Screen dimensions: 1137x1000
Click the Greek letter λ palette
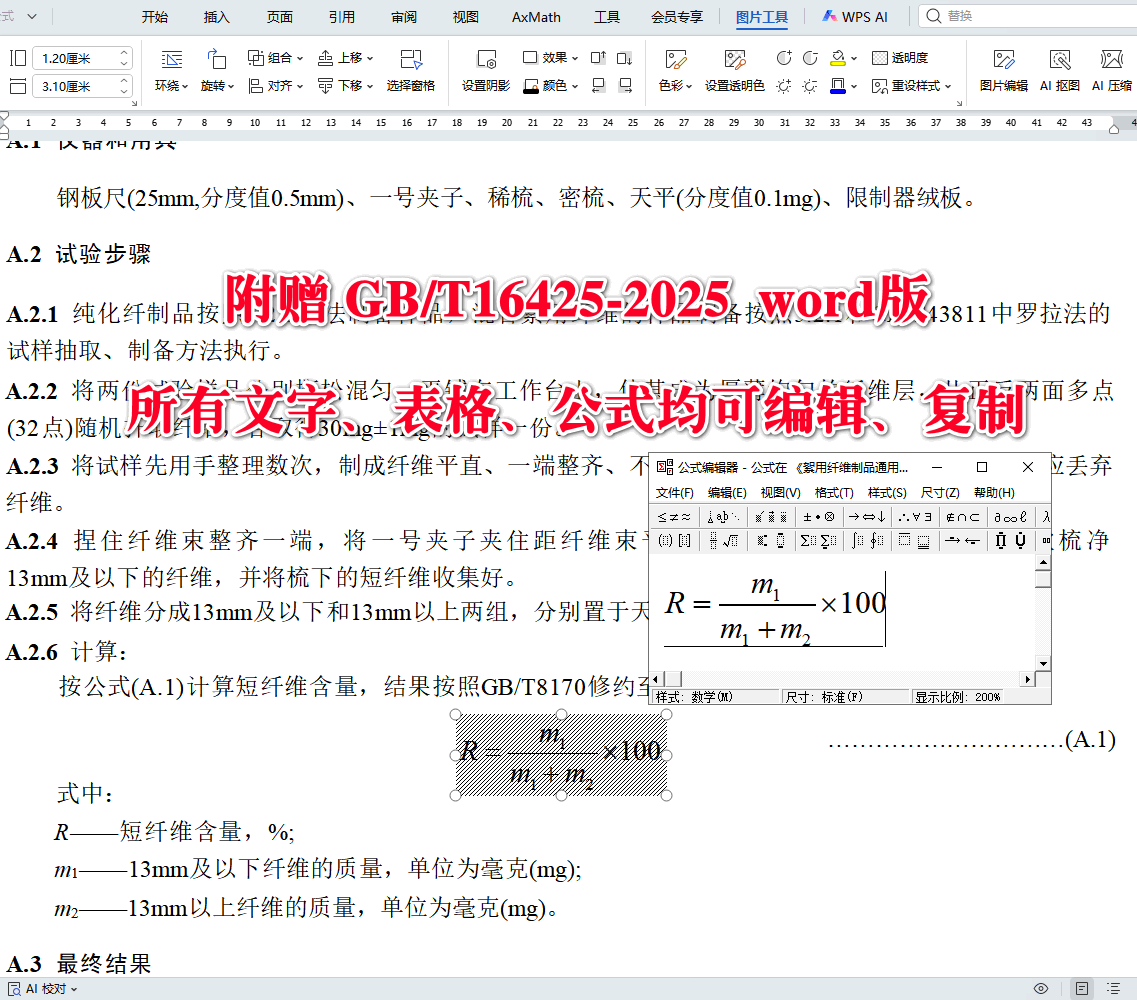[1044, 517]
